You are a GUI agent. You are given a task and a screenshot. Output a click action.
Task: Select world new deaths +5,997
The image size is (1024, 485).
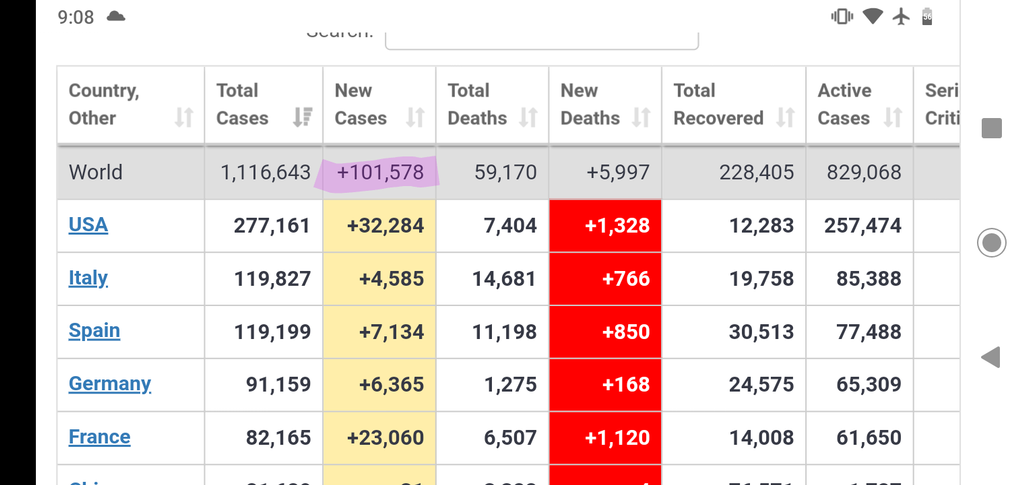point(618,172)
